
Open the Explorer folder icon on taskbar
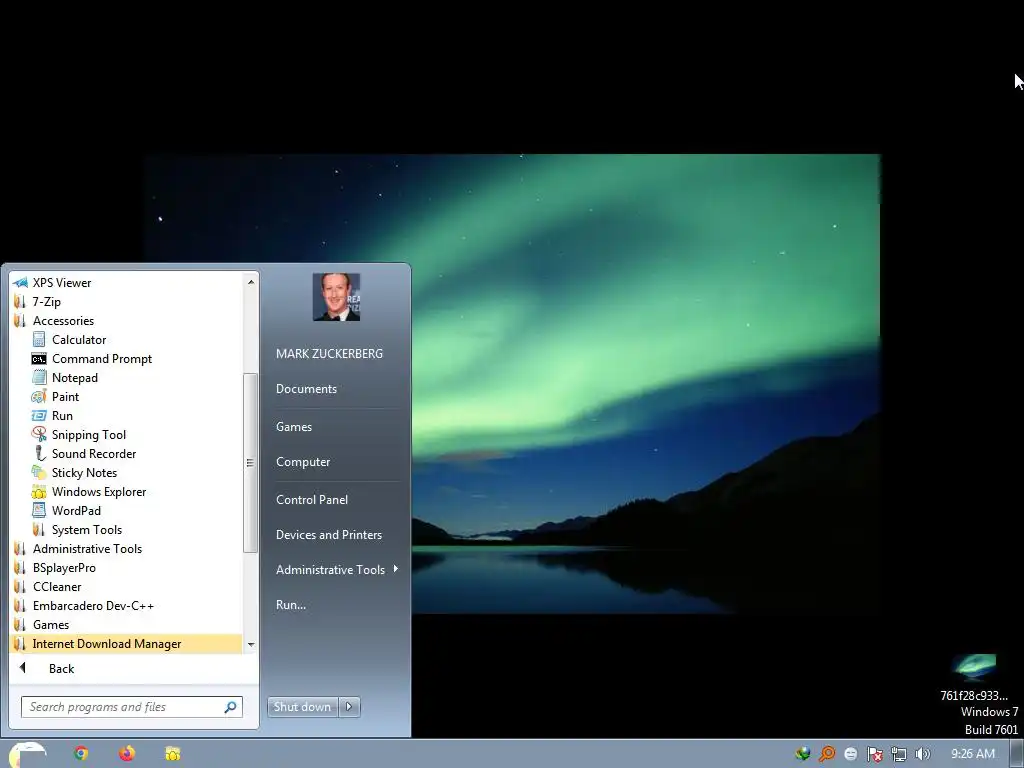tap(172, 754)
